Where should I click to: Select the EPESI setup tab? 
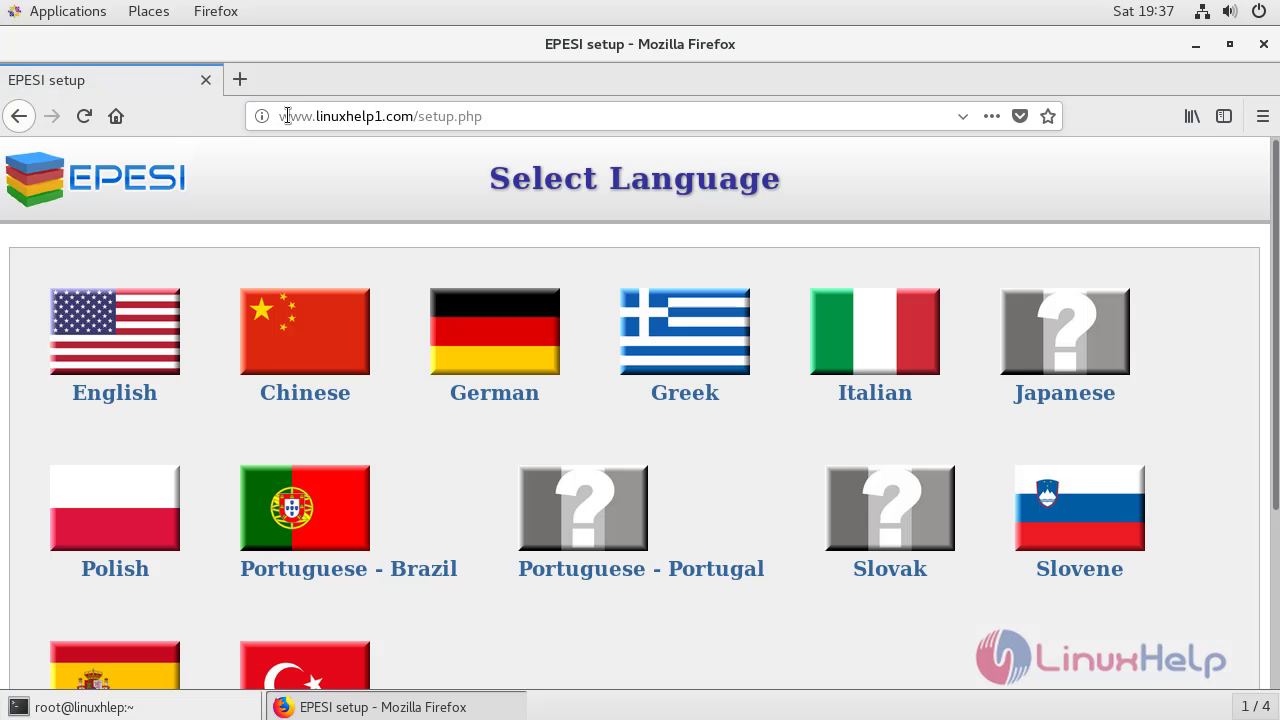(x=110, y=80)
